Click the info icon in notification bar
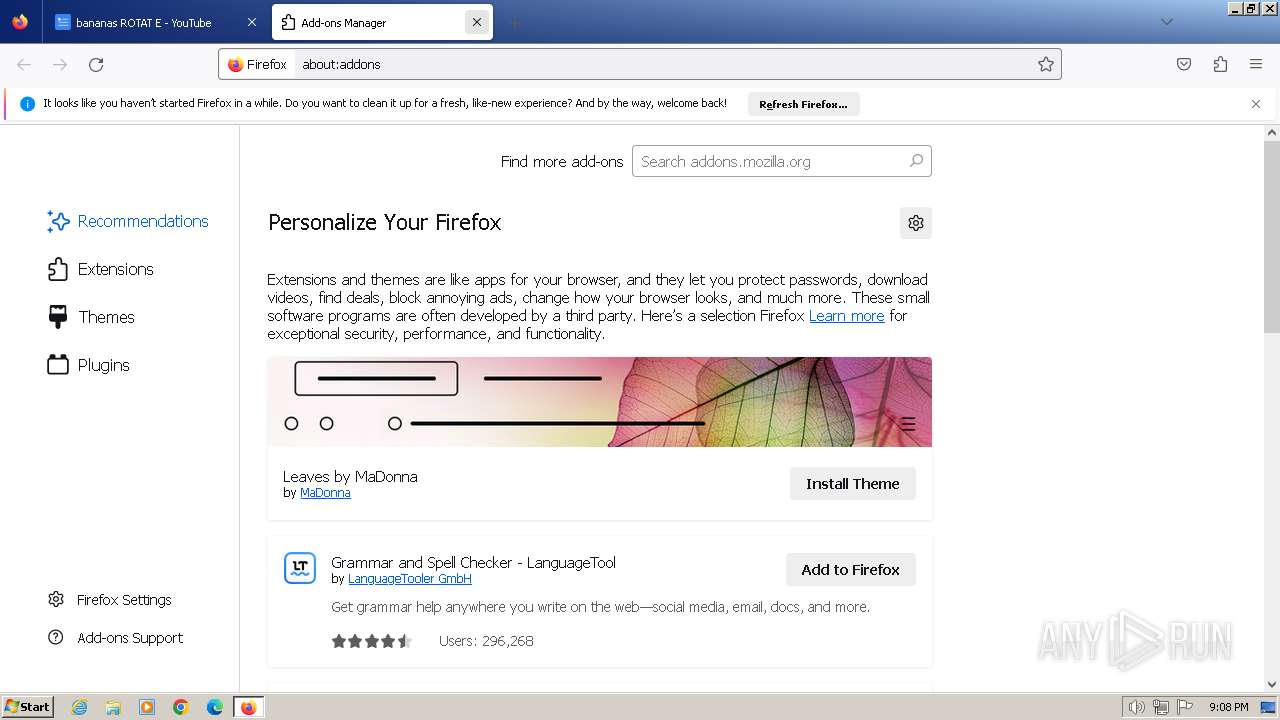 coord(28,104)
